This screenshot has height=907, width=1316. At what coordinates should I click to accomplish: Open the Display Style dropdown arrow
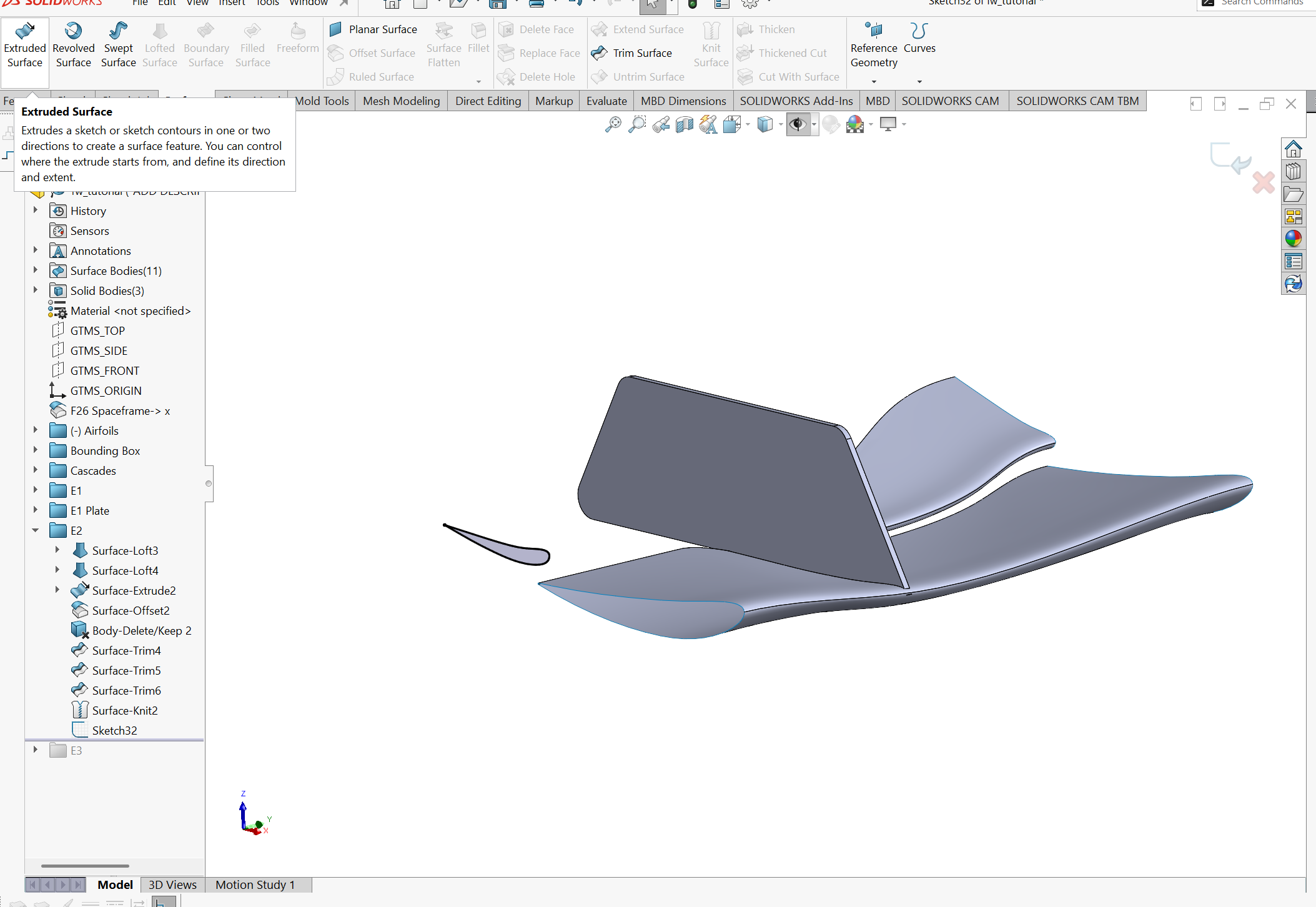click(781, 124)
